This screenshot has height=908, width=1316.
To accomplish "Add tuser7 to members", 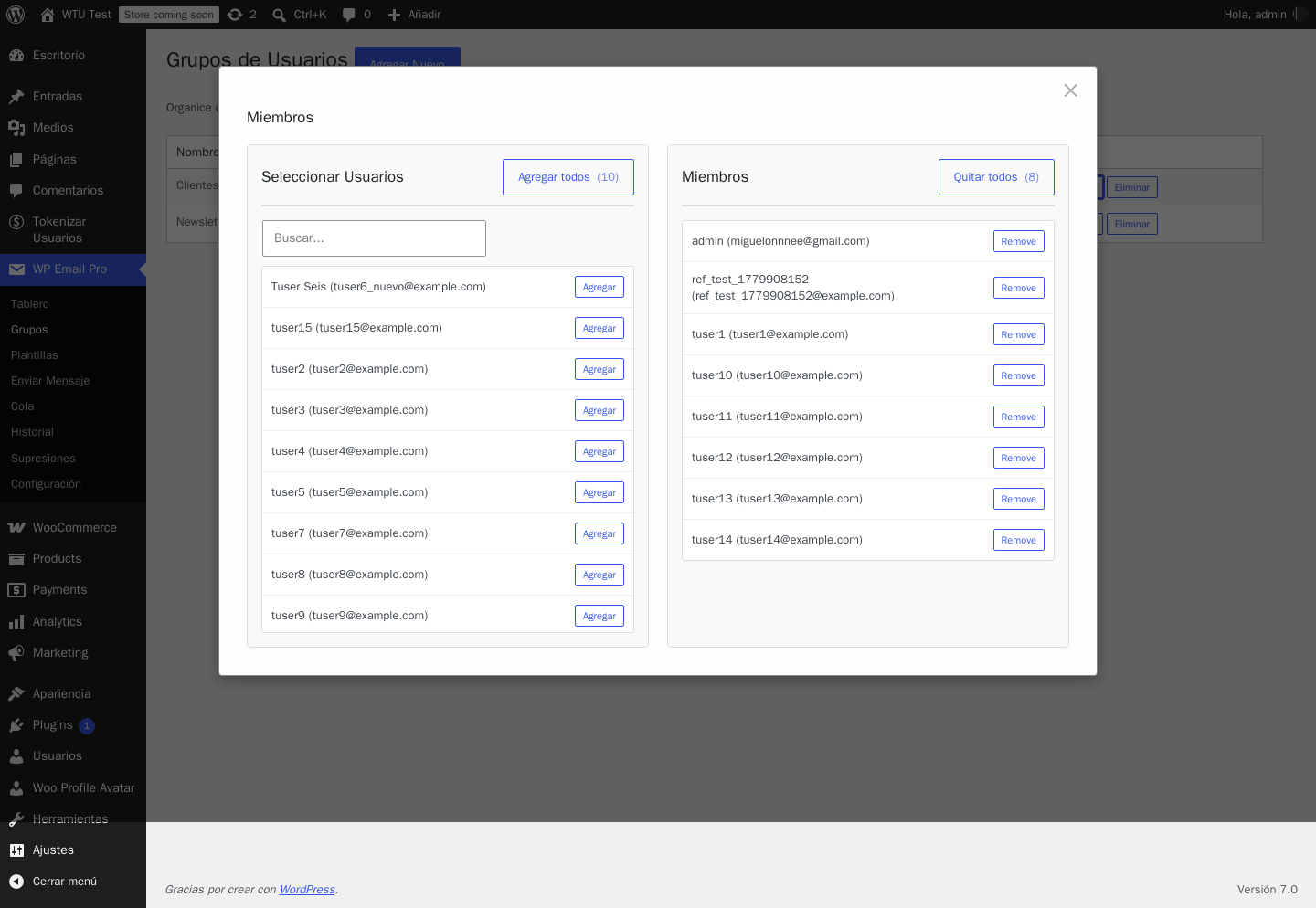I will coord(600,533).
